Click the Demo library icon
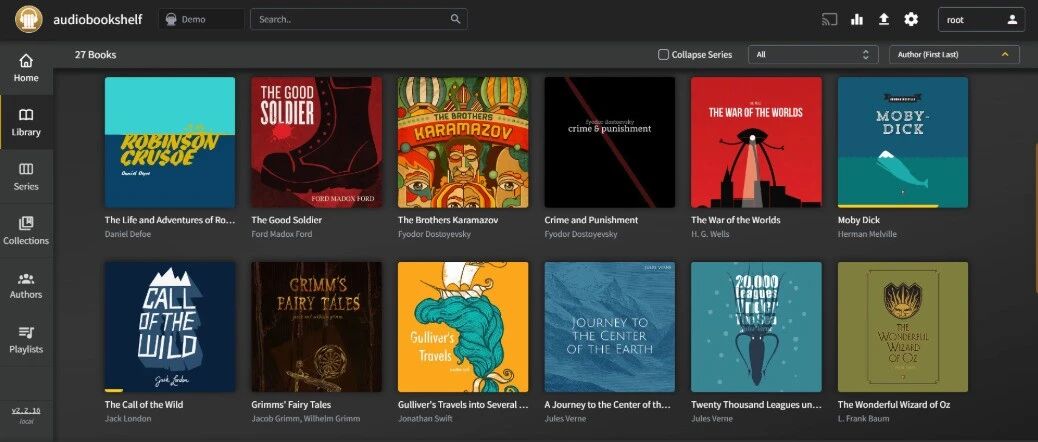 point(171,19)
